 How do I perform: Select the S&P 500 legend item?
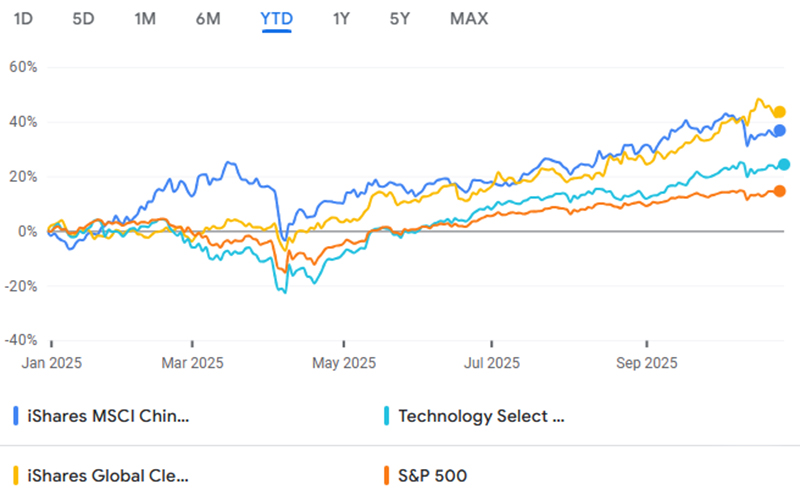coord(433,475)
